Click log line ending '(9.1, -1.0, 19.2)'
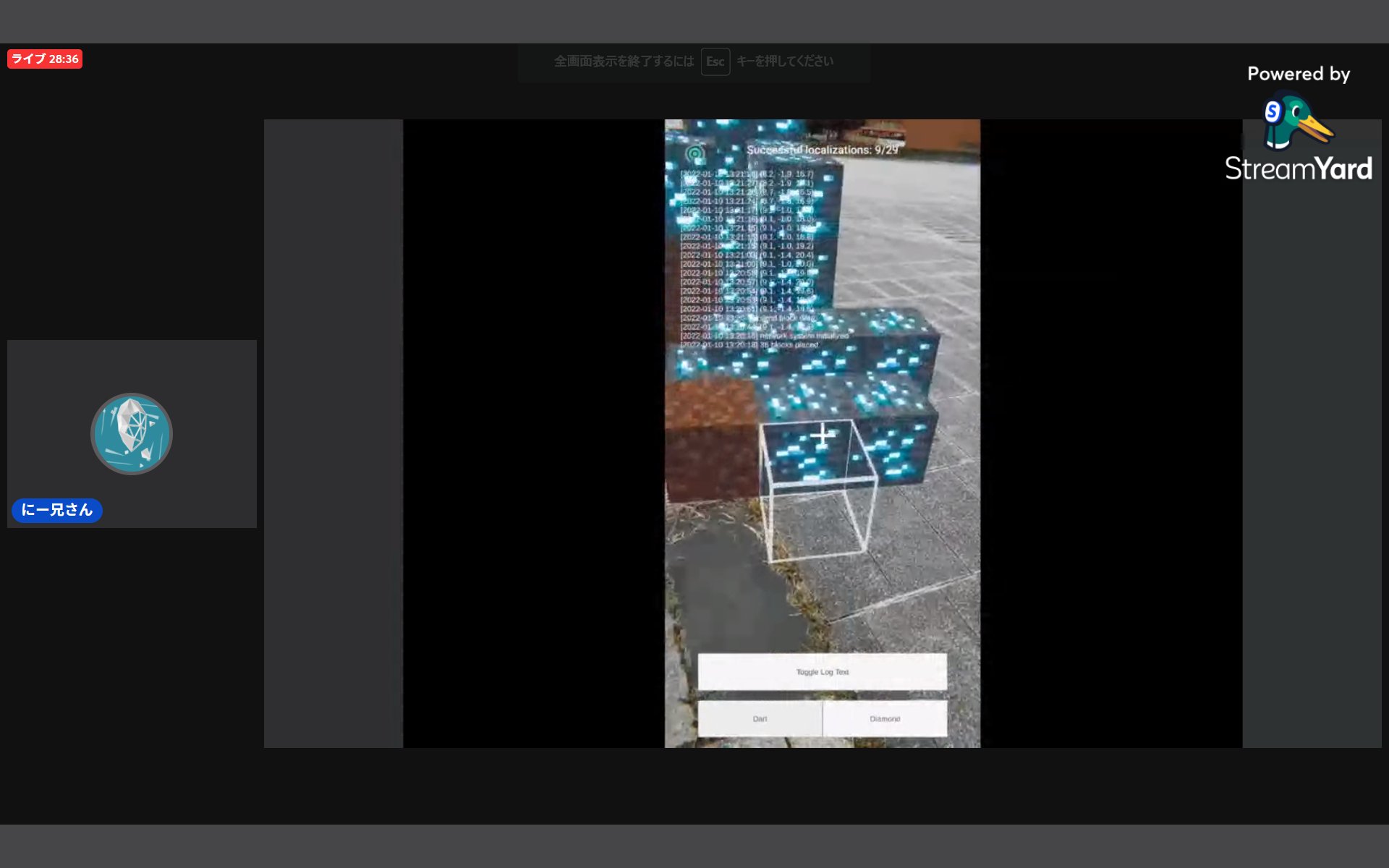 tap(747, 246)
